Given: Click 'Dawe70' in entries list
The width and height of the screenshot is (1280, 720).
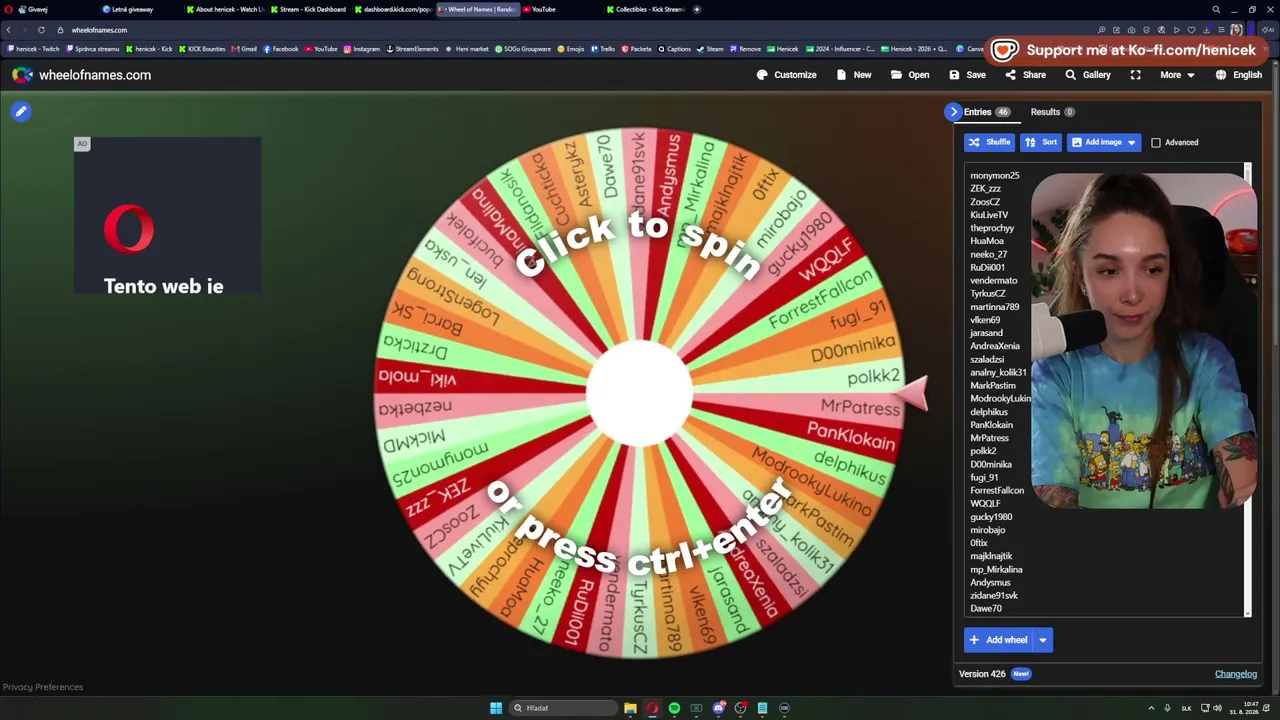Looking at the screenshot, I should point(986,609).
